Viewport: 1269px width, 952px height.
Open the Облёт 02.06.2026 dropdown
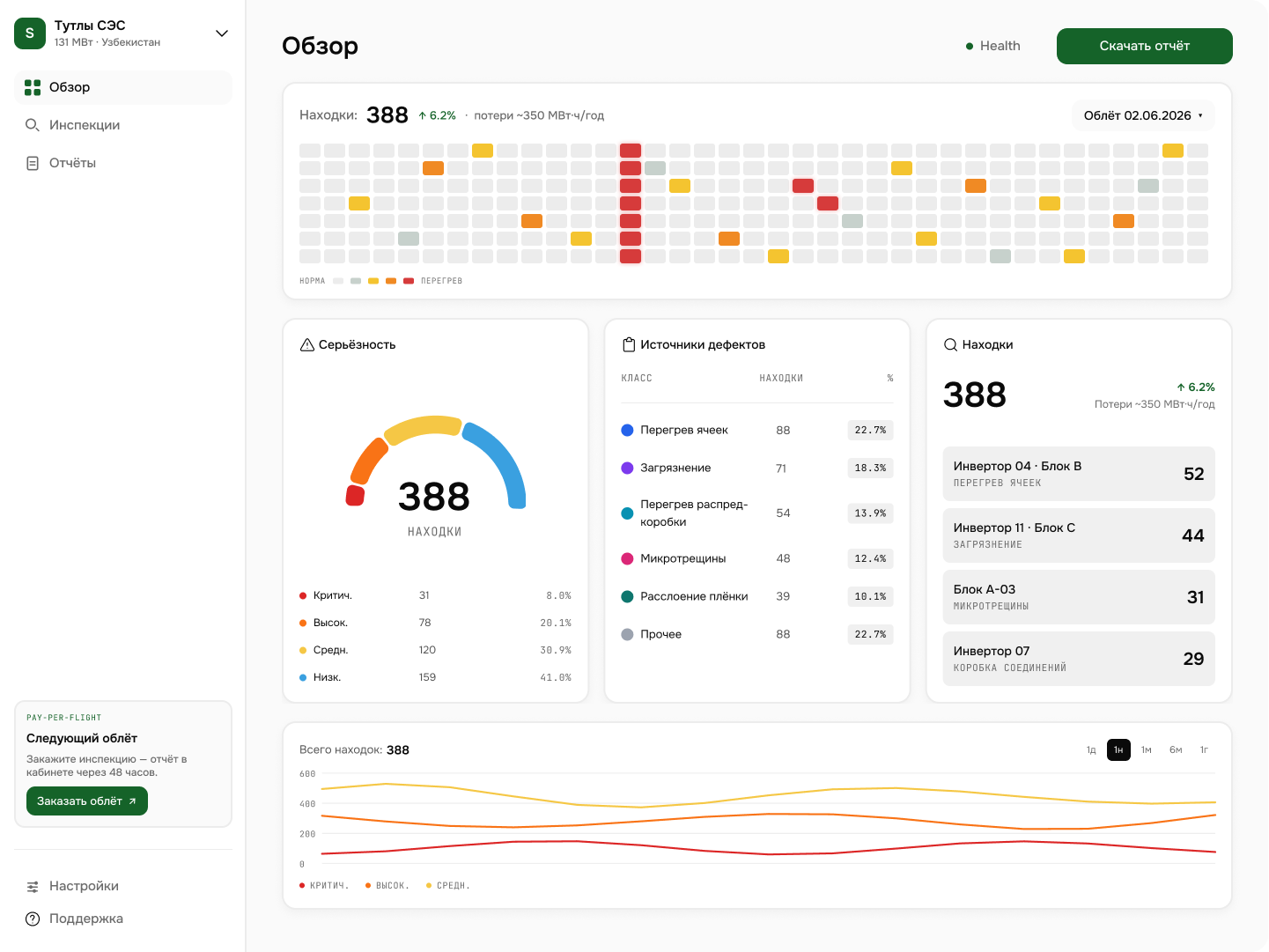[1143, 115]
